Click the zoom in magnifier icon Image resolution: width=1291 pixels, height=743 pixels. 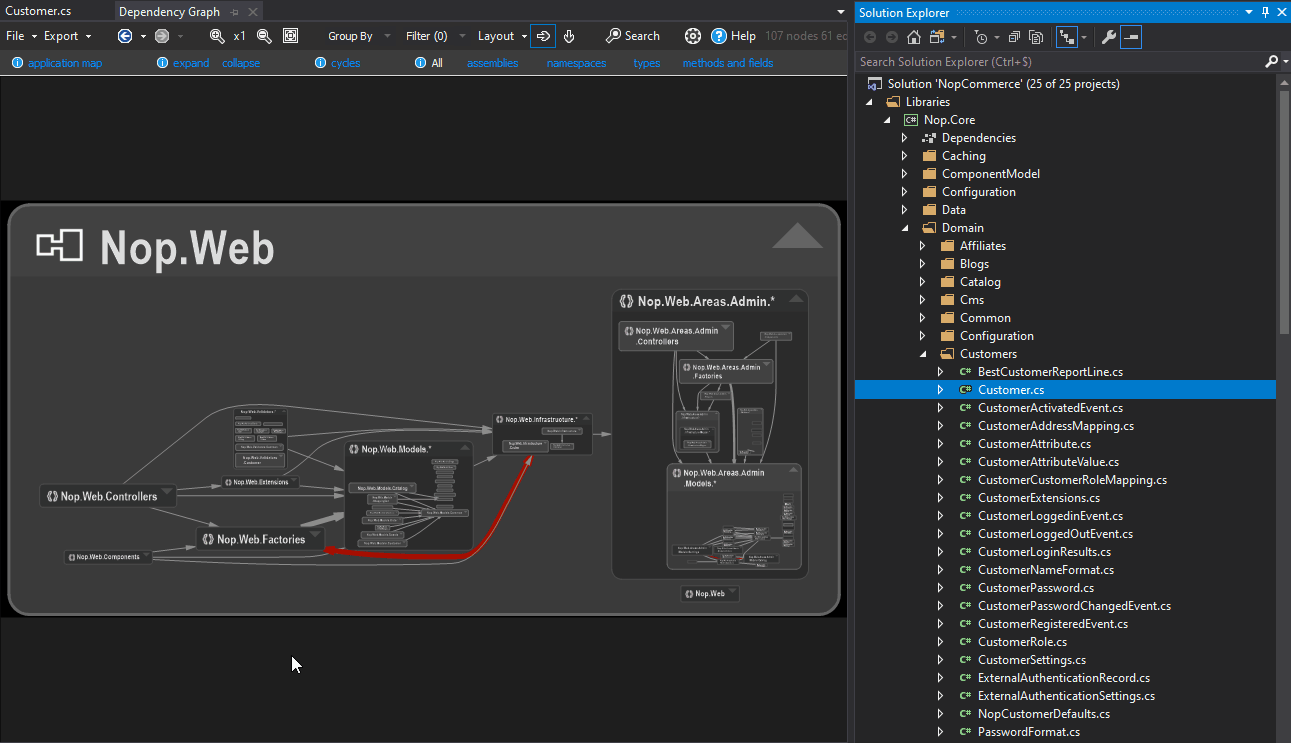click(217, 36)
